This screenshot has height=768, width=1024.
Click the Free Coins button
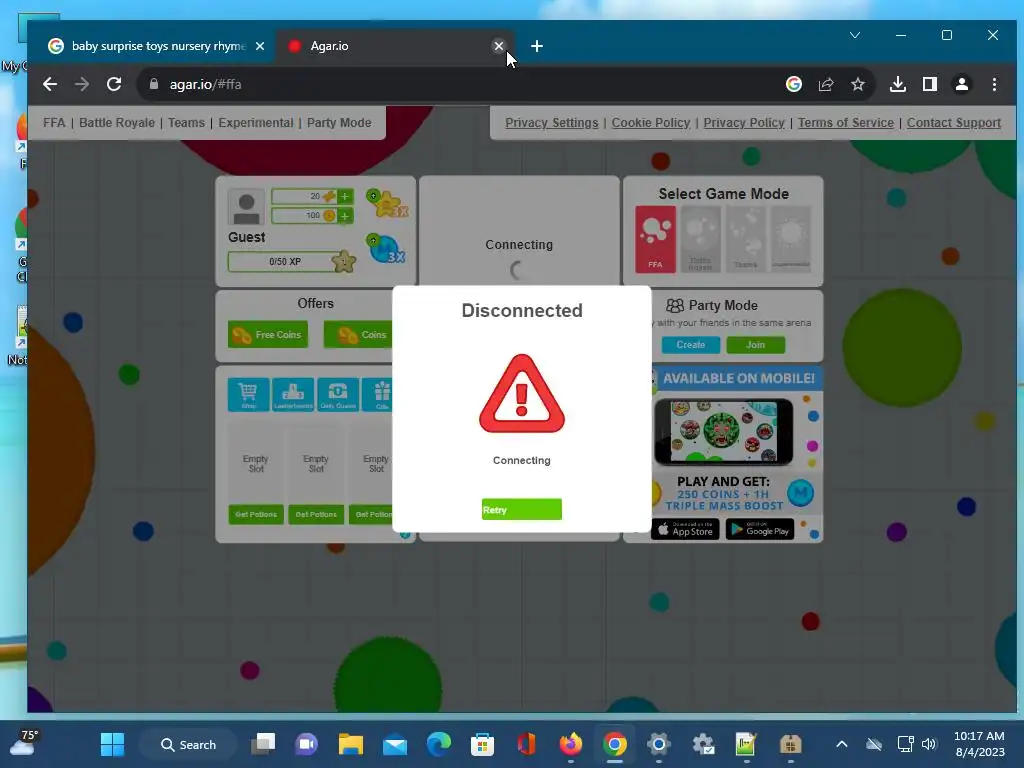[268, 334]
